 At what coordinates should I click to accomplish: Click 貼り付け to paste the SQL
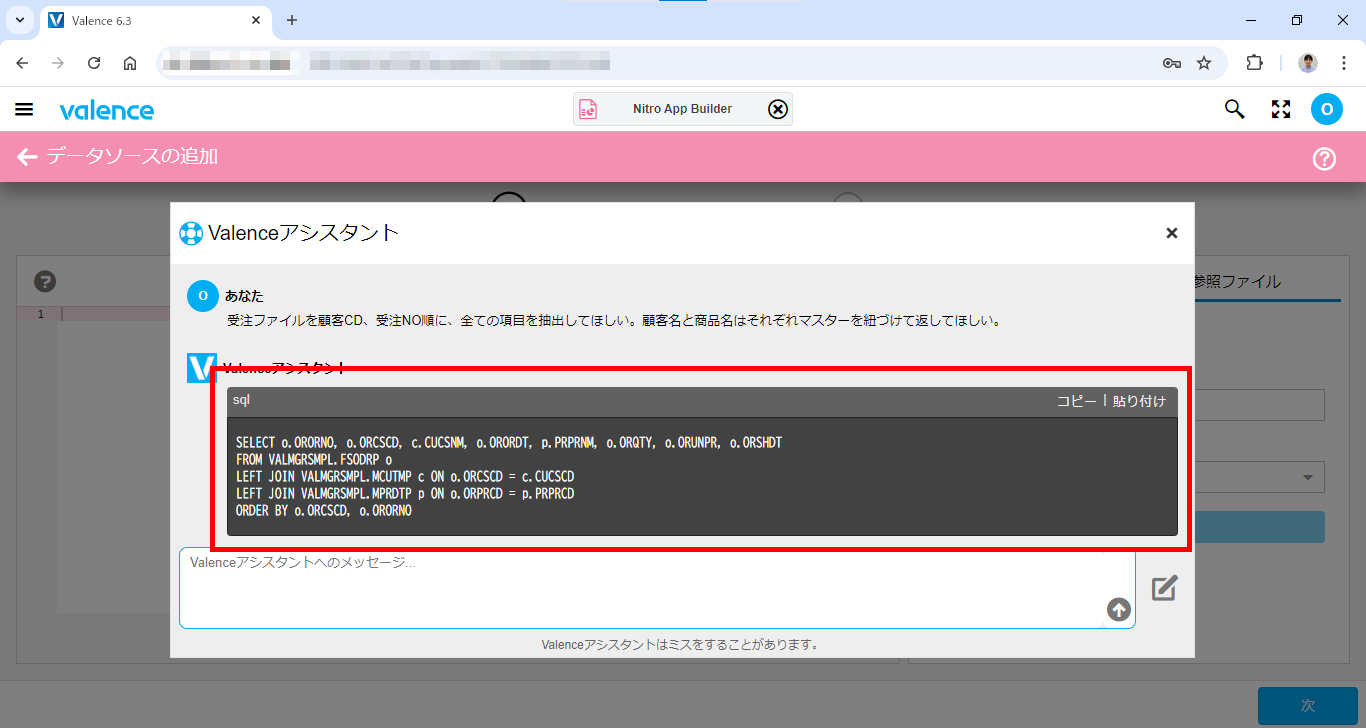pos(1139,401)
